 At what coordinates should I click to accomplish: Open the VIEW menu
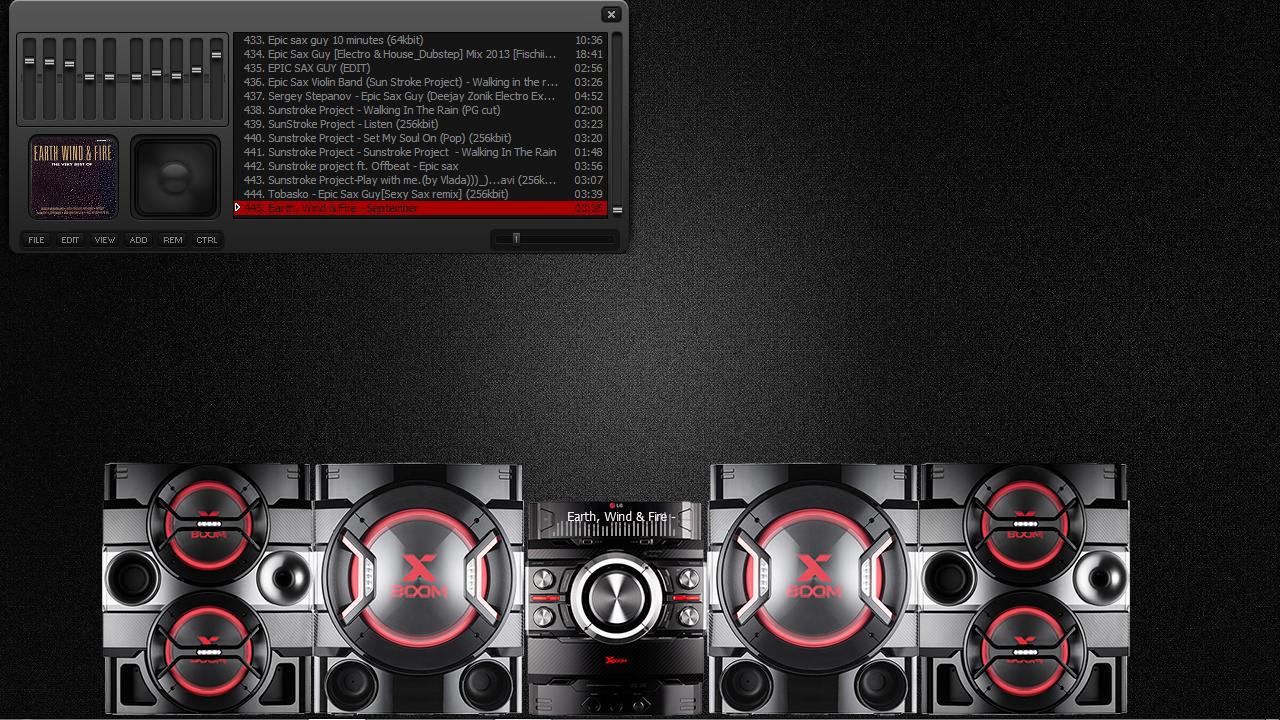click(104, 240)
